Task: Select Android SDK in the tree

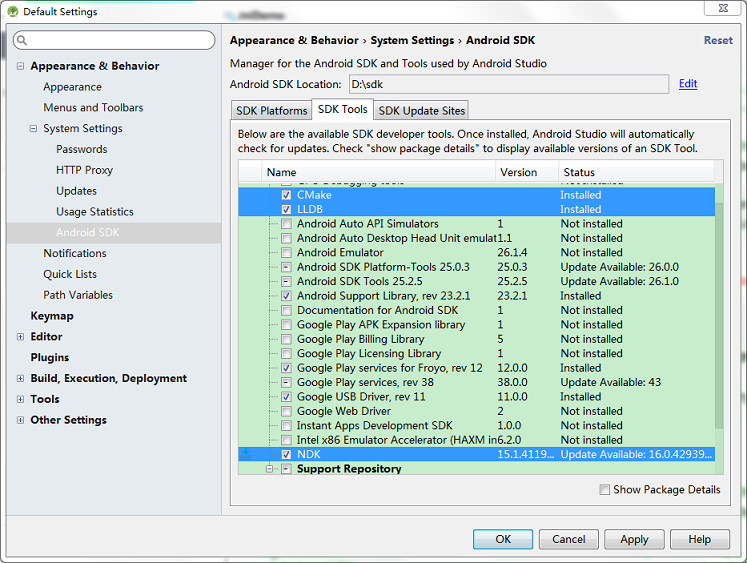Action: coord(114,232)
